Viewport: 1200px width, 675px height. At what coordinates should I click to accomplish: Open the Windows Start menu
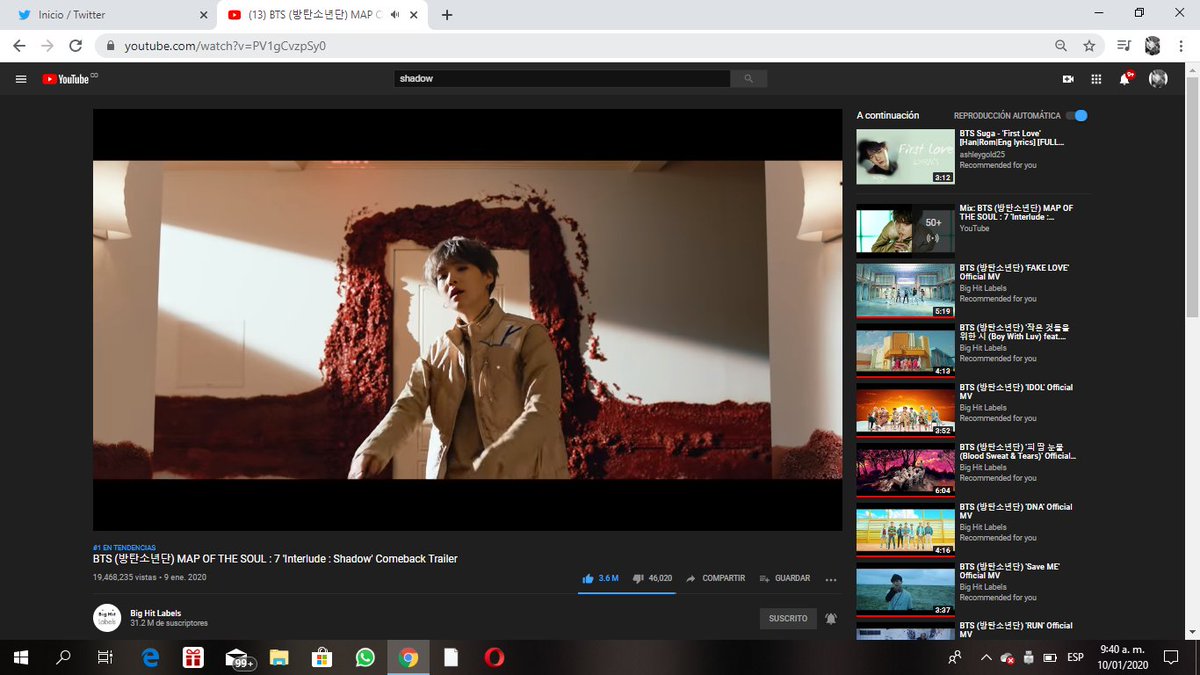20,657
